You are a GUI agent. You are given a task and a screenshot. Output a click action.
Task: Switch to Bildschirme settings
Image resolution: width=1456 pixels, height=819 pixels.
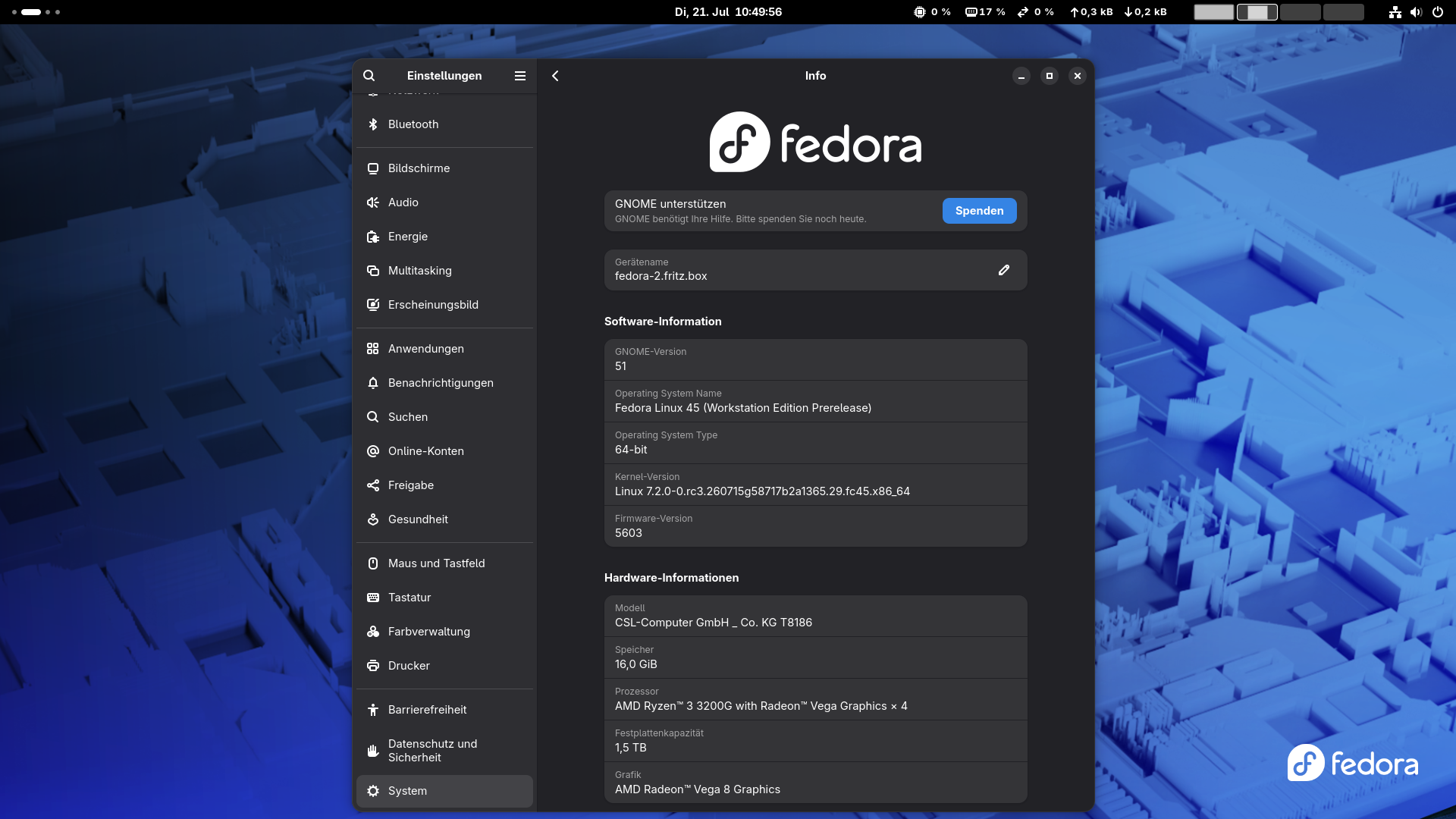(x=444, y=168)
